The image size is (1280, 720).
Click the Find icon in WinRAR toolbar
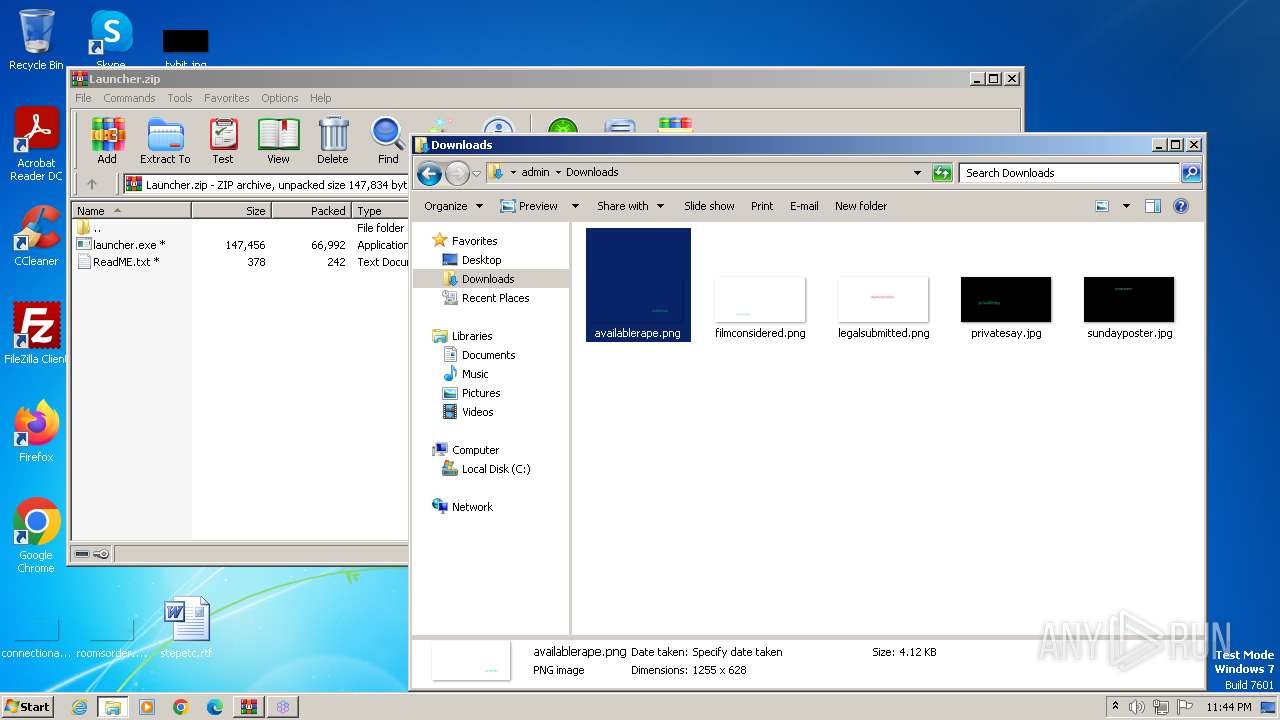[388, 140]
